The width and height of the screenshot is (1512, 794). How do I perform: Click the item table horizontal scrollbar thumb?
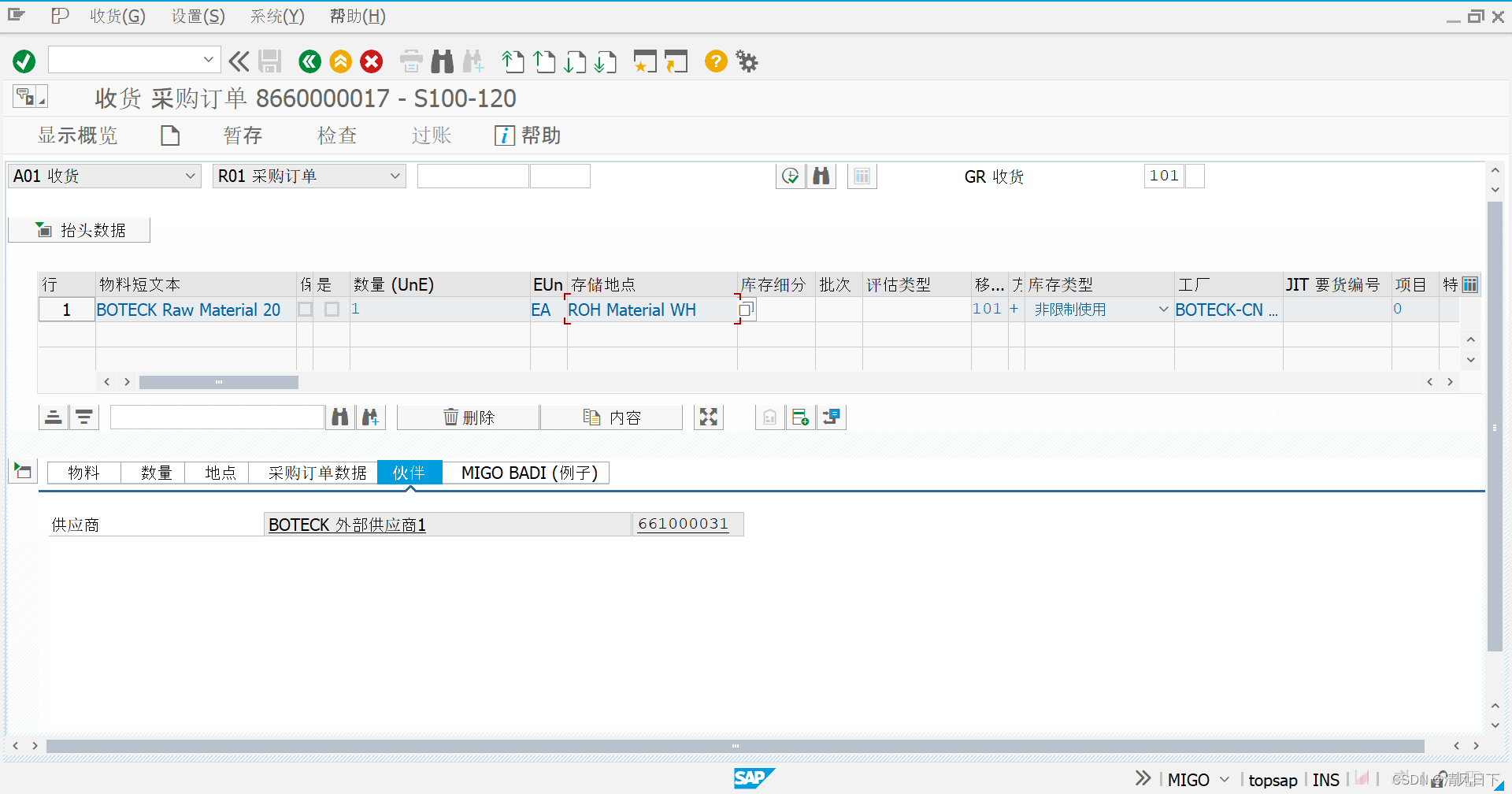(219, 382)
